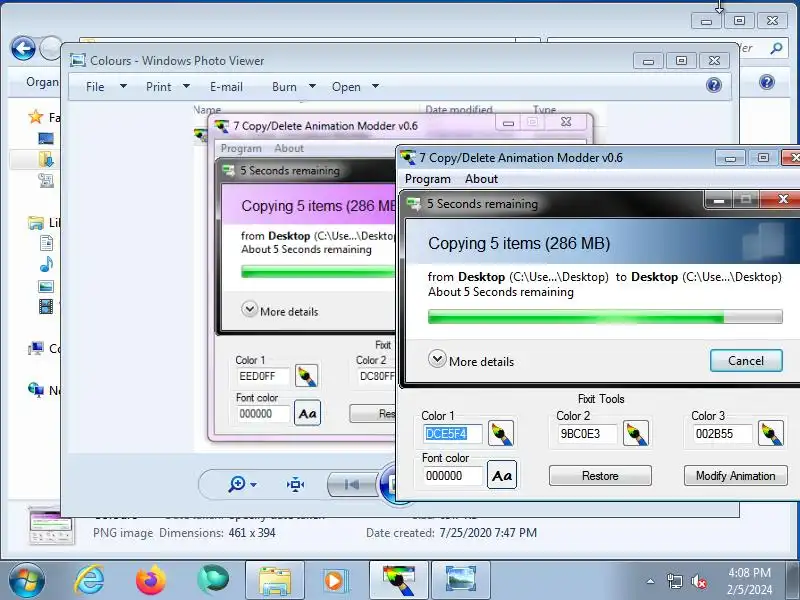800x600 pixels.
Task: Click PNG thumbnail in Explorer details pane
Action: click(51, 526)
